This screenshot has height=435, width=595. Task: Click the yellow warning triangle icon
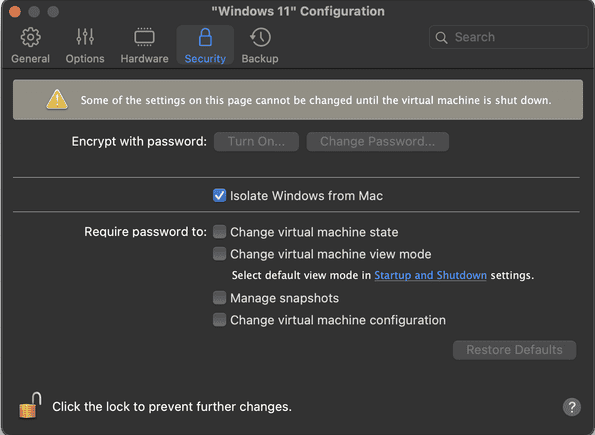pos(57,99)
